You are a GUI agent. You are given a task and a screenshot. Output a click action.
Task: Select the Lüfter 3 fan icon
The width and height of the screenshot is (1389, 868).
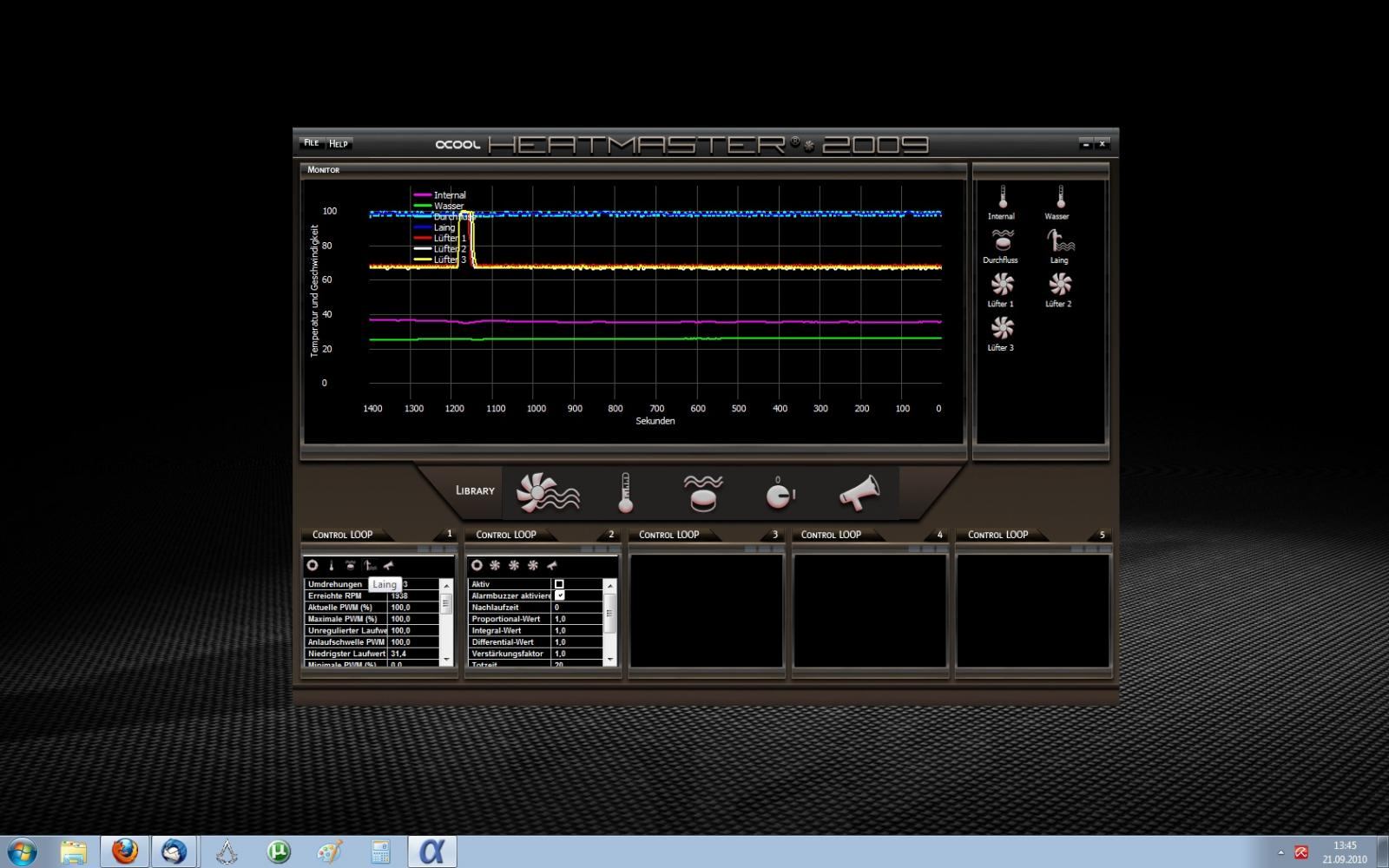point(1002,328)
